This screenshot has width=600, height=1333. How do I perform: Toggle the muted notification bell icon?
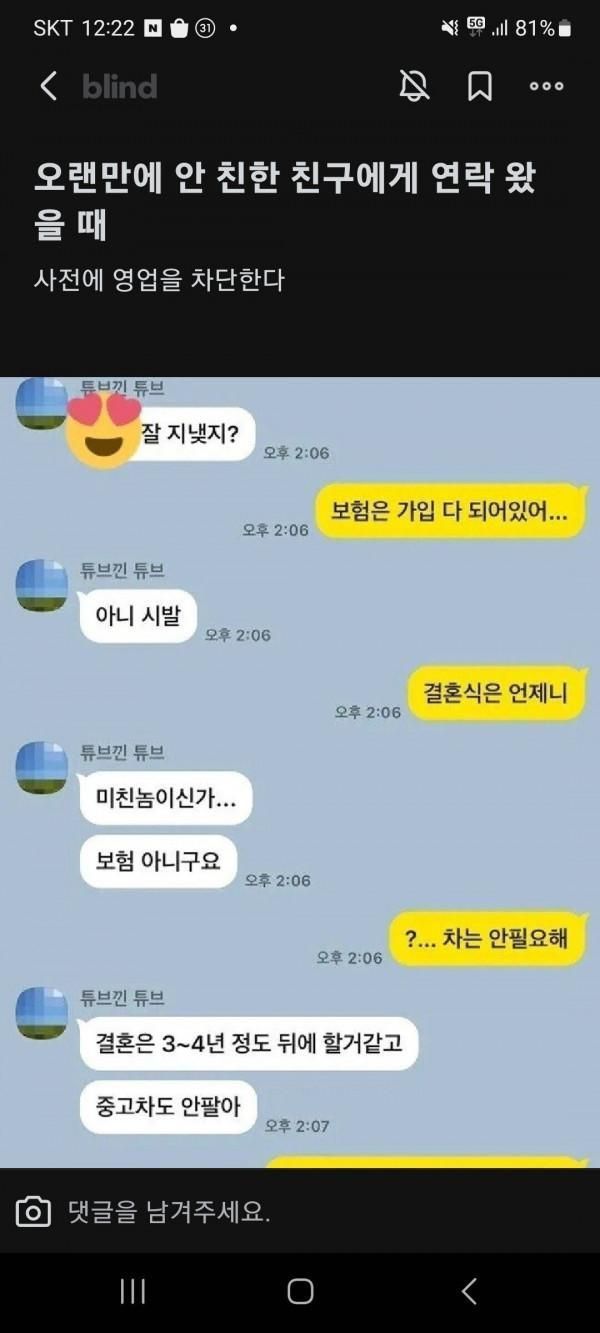pyautogui.click(x=414, y=86)
